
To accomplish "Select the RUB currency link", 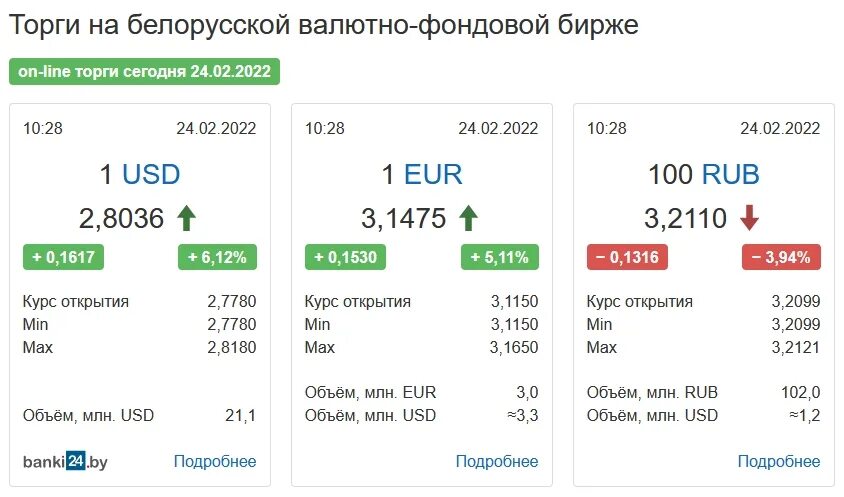I will 731,174.
